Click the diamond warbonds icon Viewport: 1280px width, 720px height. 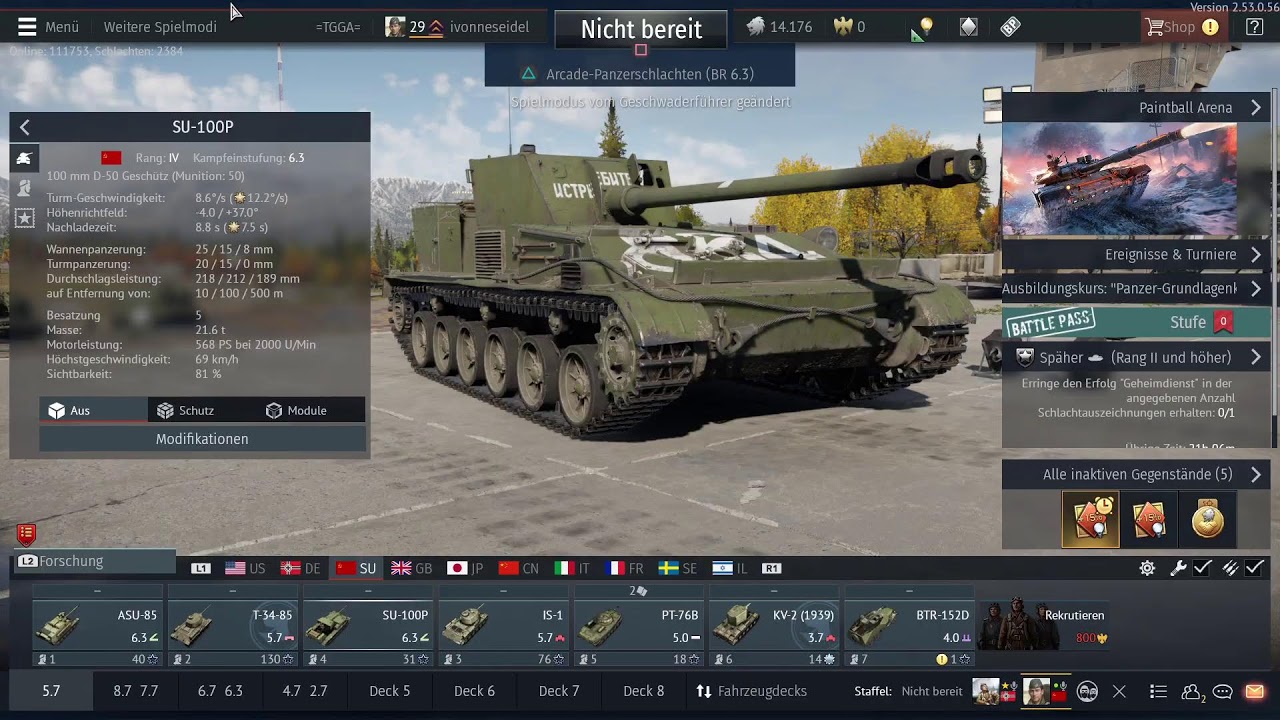pos(968,27)
